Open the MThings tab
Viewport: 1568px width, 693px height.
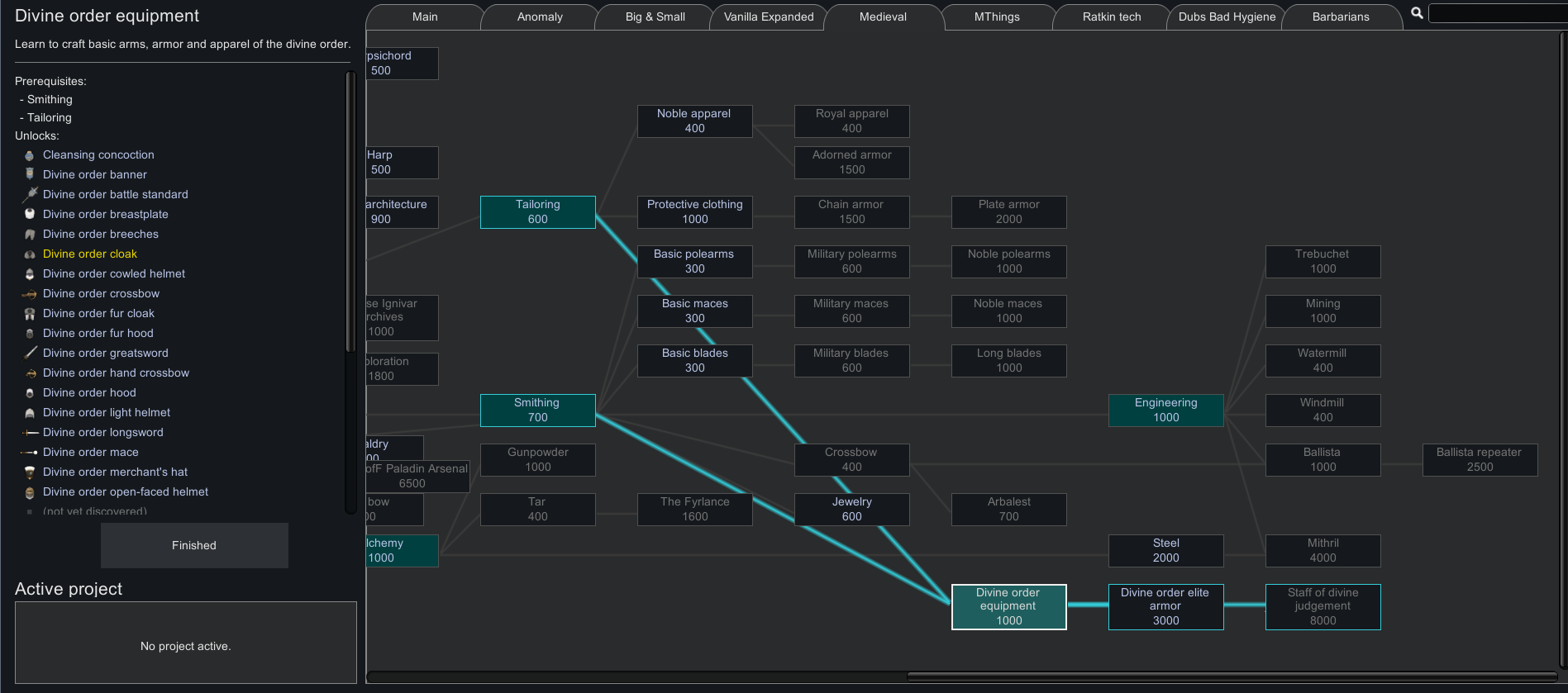point(997,17)
